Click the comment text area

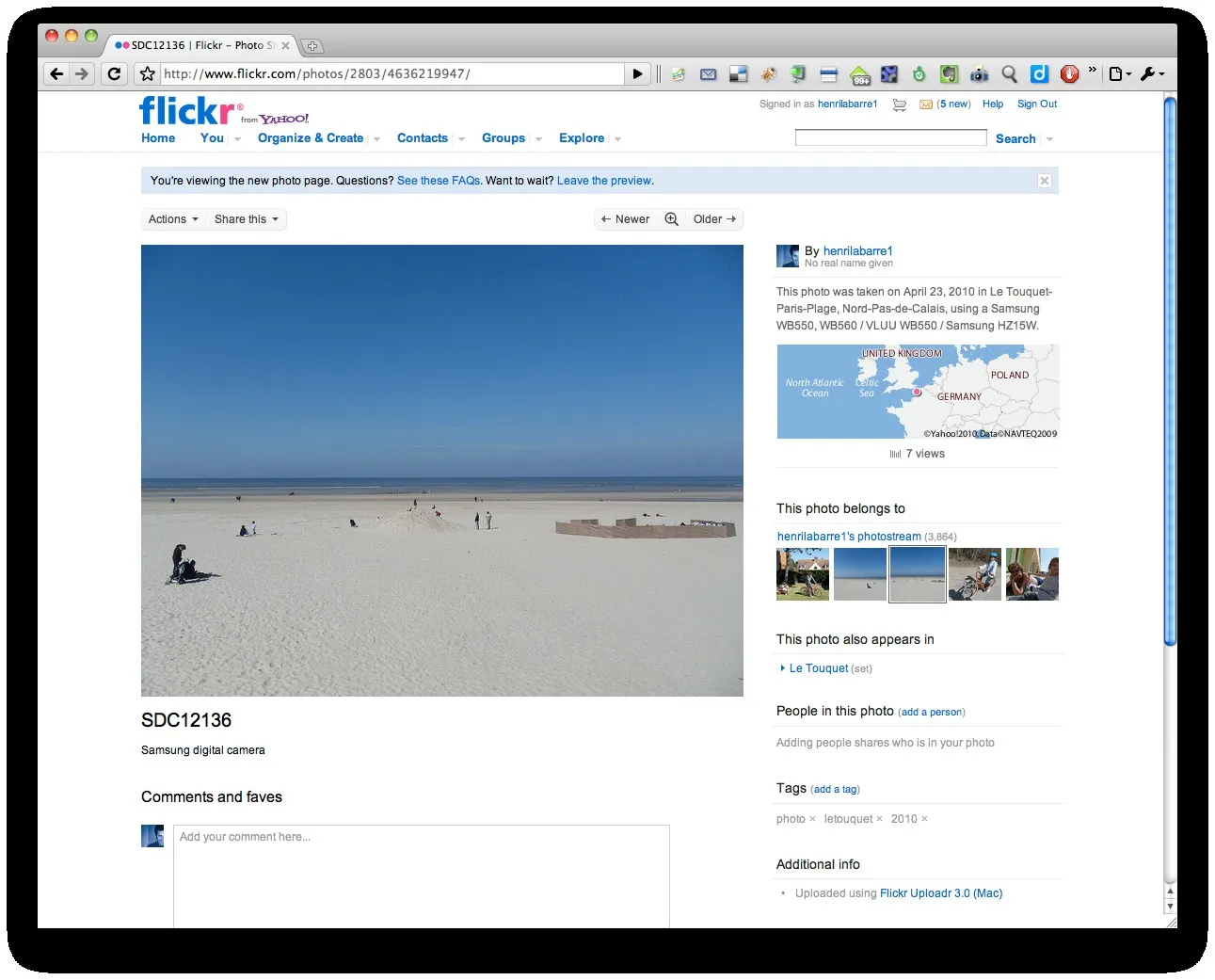point(422,876)
